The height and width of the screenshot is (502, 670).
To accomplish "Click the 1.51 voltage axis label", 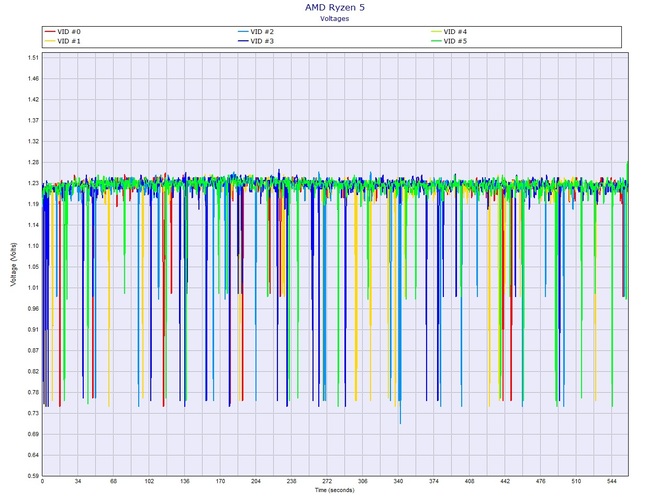I will click(x=34, y=58).
